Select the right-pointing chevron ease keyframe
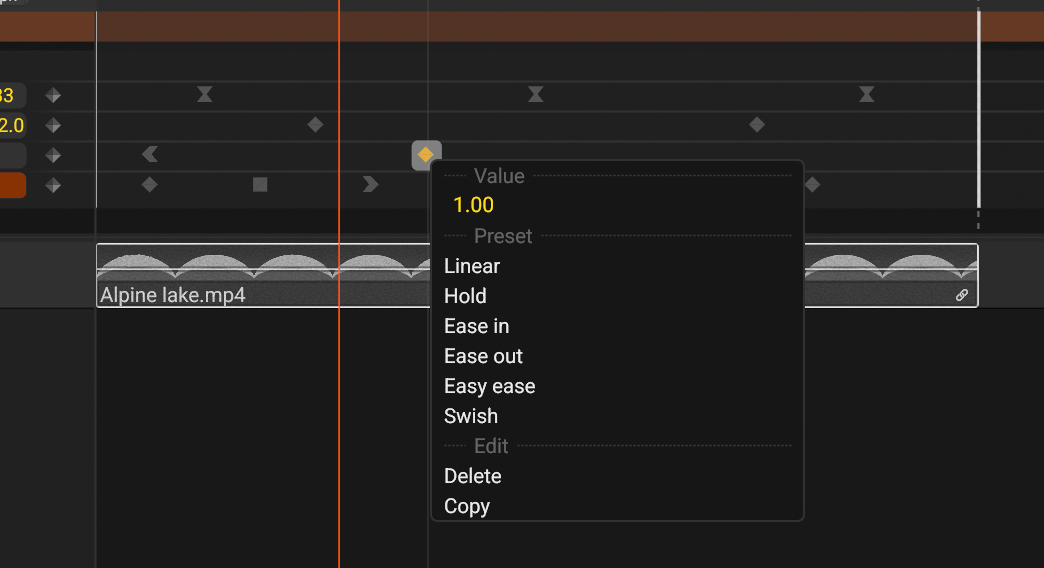 click(370, 184)
